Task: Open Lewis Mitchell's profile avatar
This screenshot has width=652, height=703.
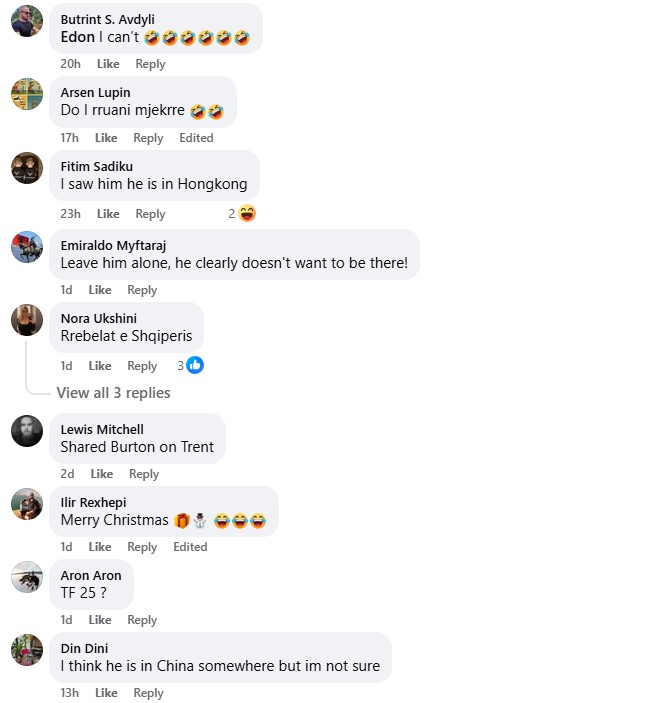Action: pyautogui.click(x=27, y=431)
